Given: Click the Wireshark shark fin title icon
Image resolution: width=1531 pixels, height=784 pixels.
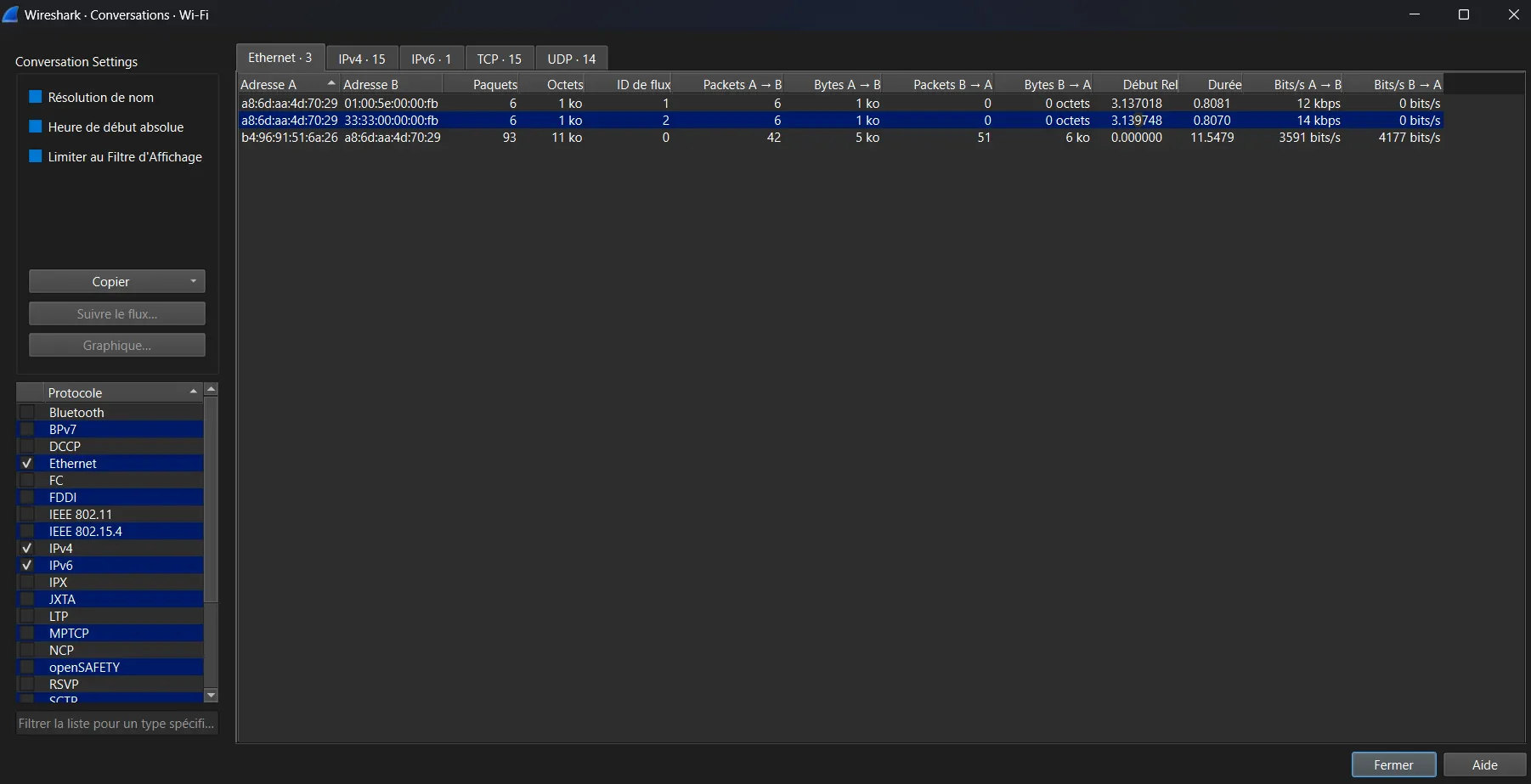Looking at the screenshot, I should (11, 14).
